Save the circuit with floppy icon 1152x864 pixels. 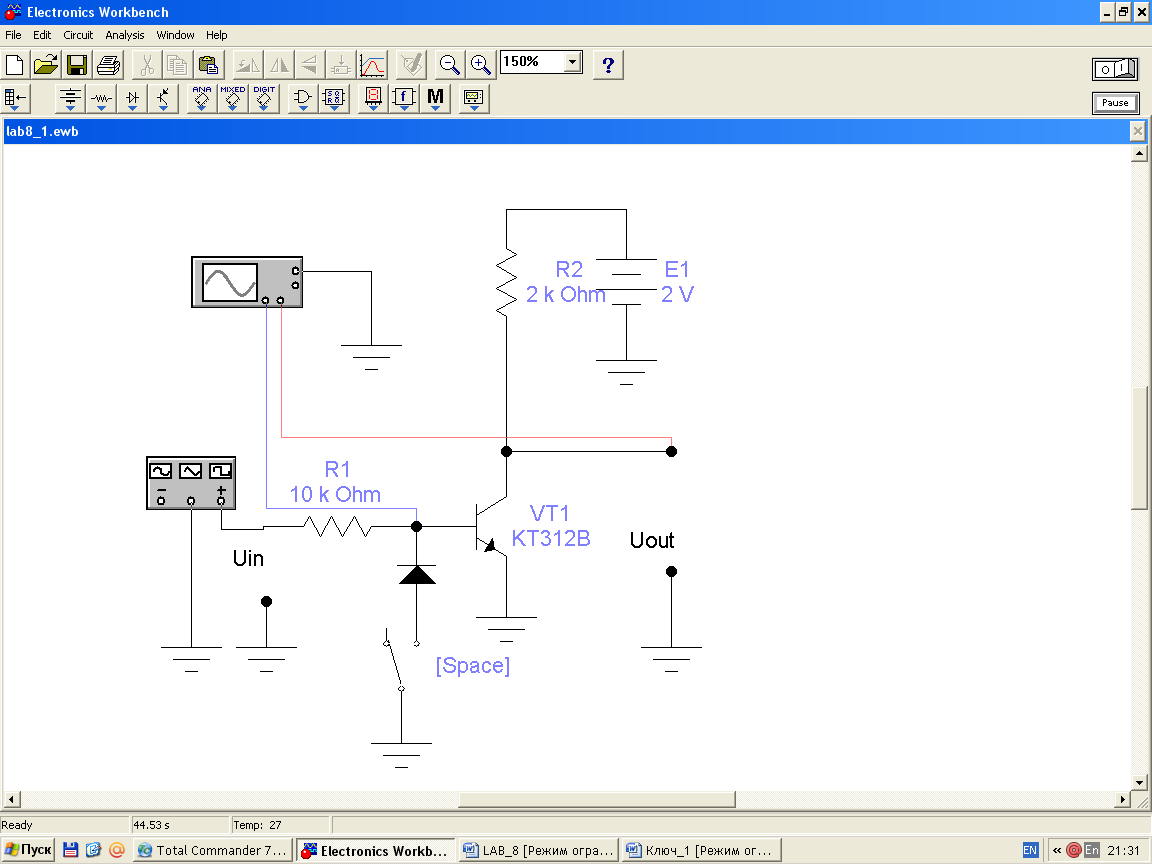tap(76, 65)
